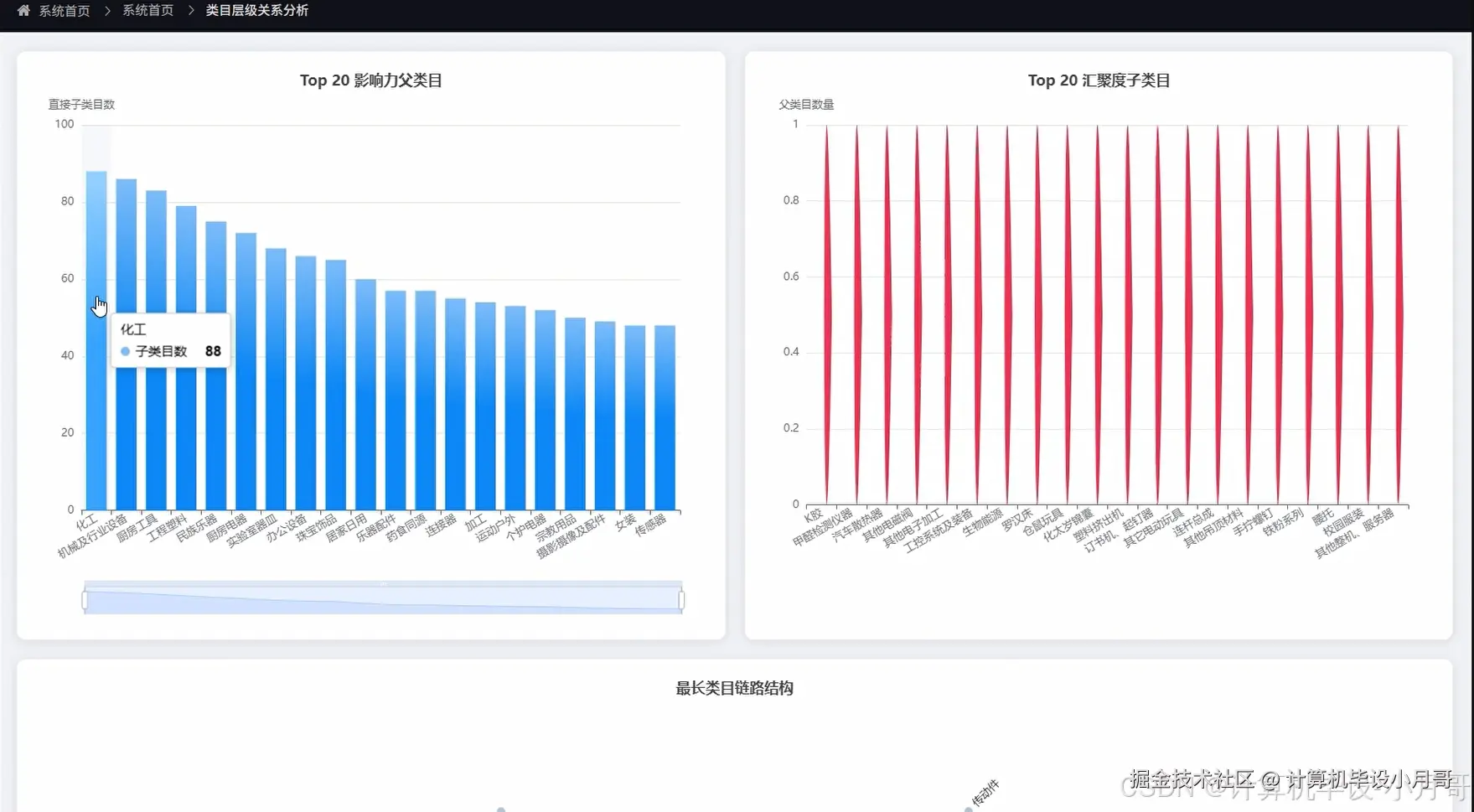
Task: Select the 传感器 bar
Action: click(x=665, y=417)
